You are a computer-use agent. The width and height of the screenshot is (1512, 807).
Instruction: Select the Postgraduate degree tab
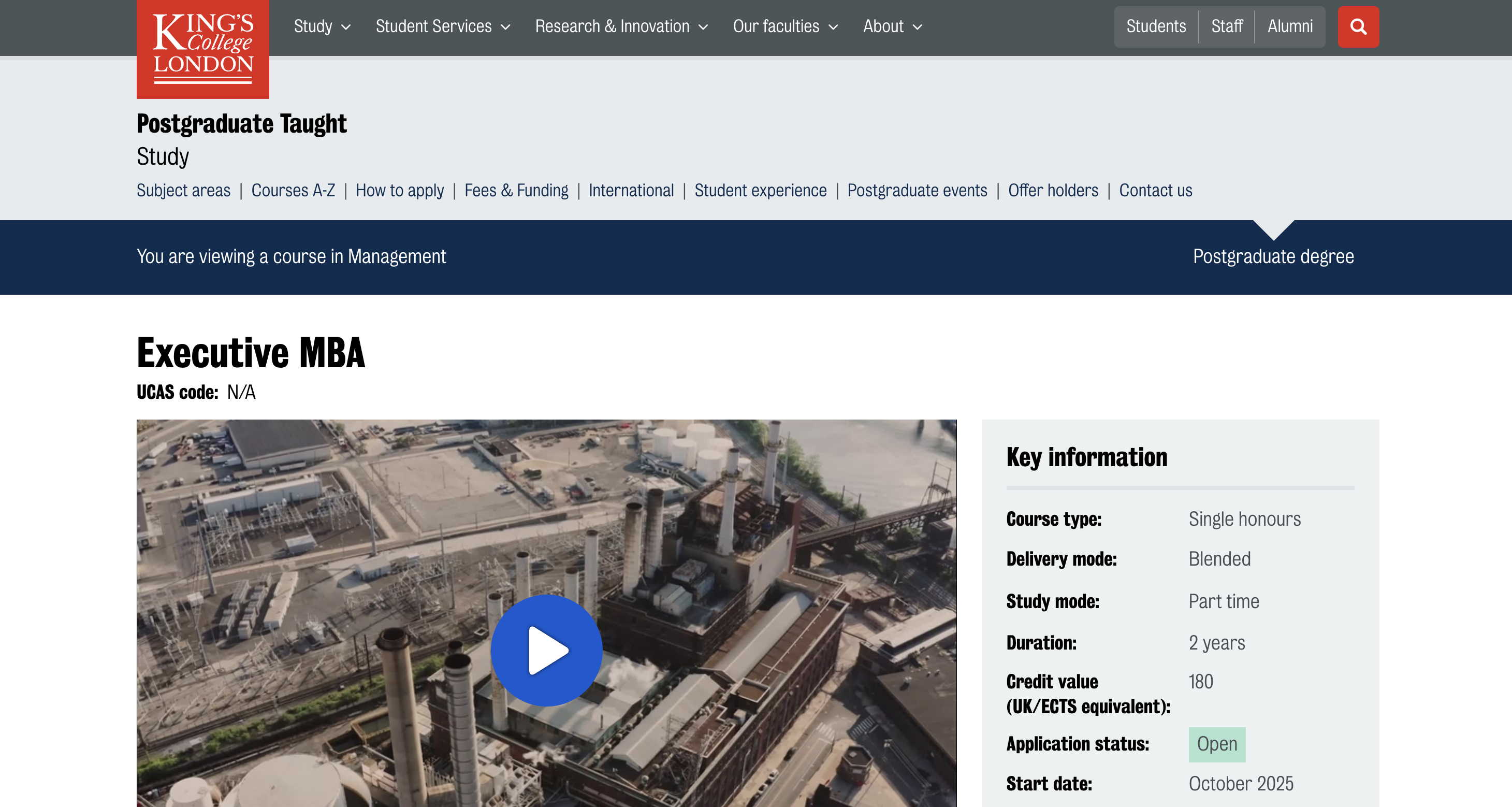coord(1273,257)
